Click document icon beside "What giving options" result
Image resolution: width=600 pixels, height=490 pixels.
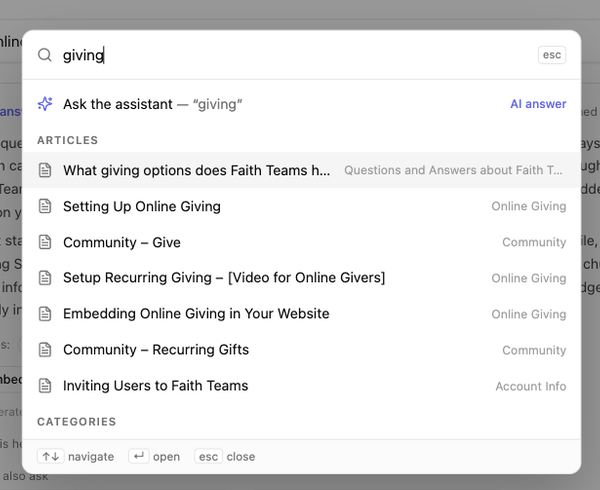(45, 170)
